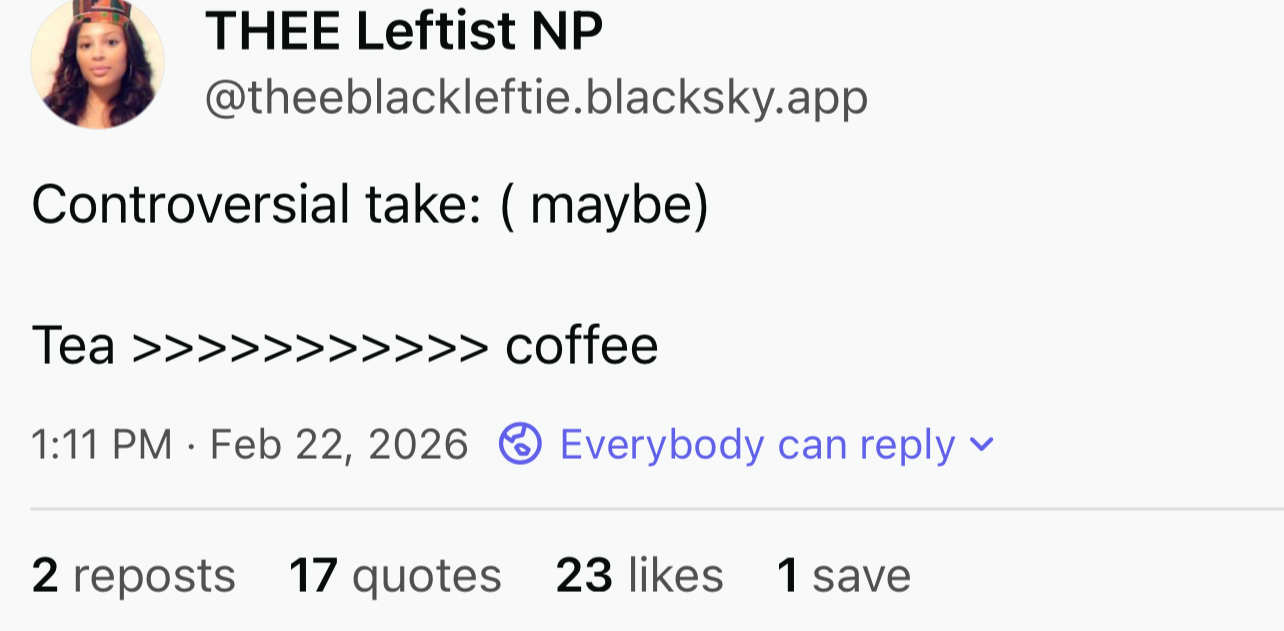Click the save count number 1
The image size is (1284, 631).
point(787,576)
